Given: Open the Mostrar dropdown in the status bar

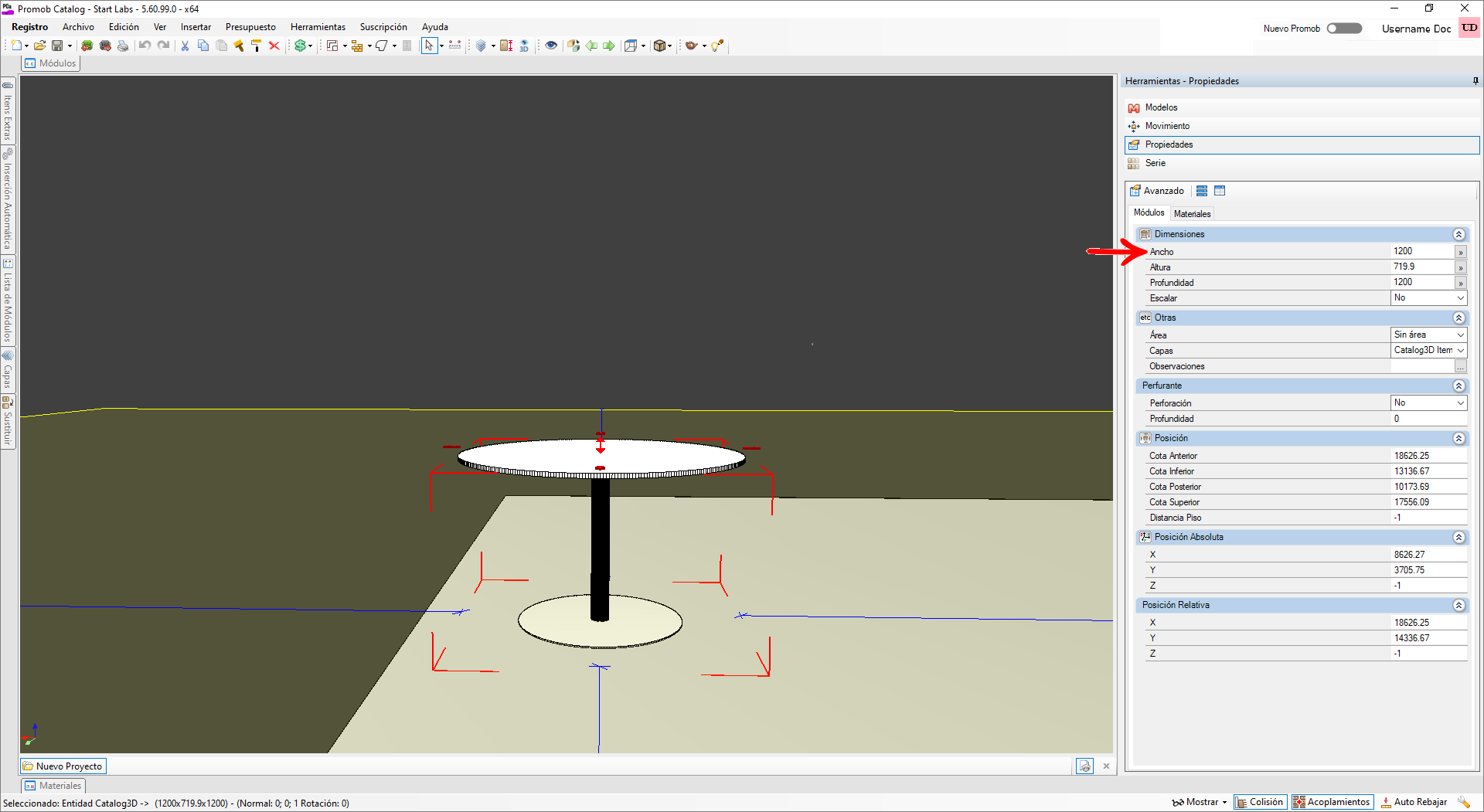Looking at the screenshot, I should tap(1200, 802).
